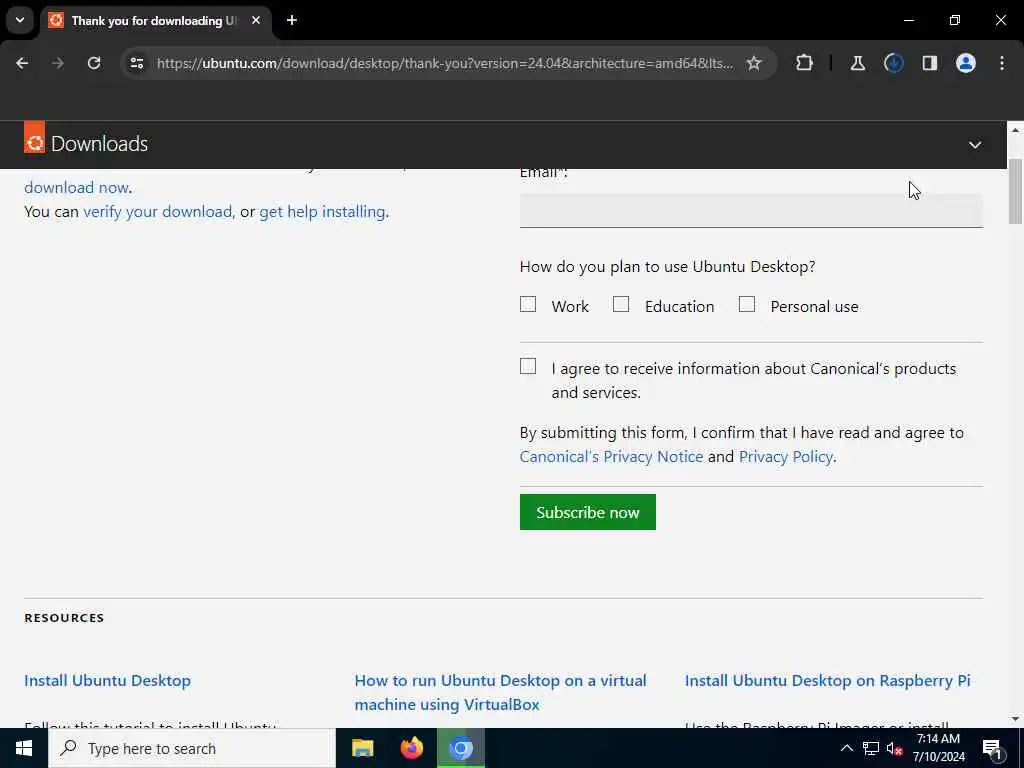
Task: Launch Firefox from taskbar
Action: pyautogui.click(x=411, y=748)
